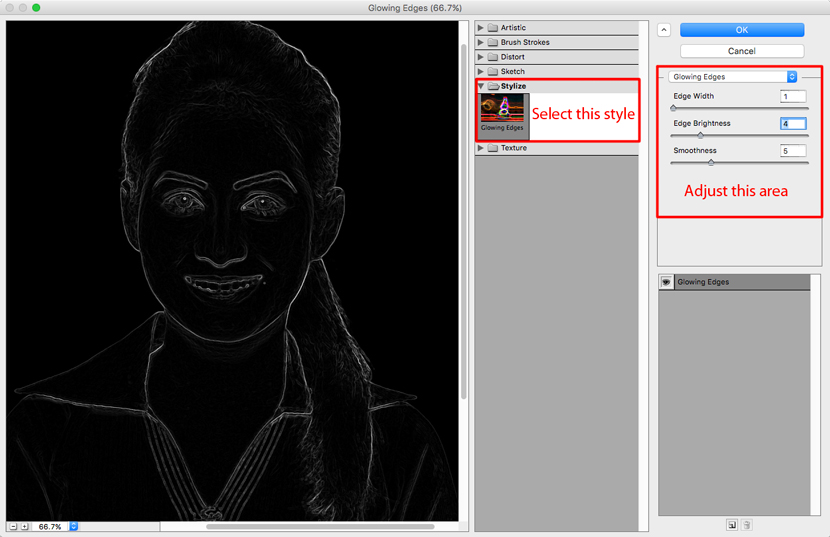Open the 66.7% zoom level dropdown
Screen dimensions: 830x537
coord(73,526)
